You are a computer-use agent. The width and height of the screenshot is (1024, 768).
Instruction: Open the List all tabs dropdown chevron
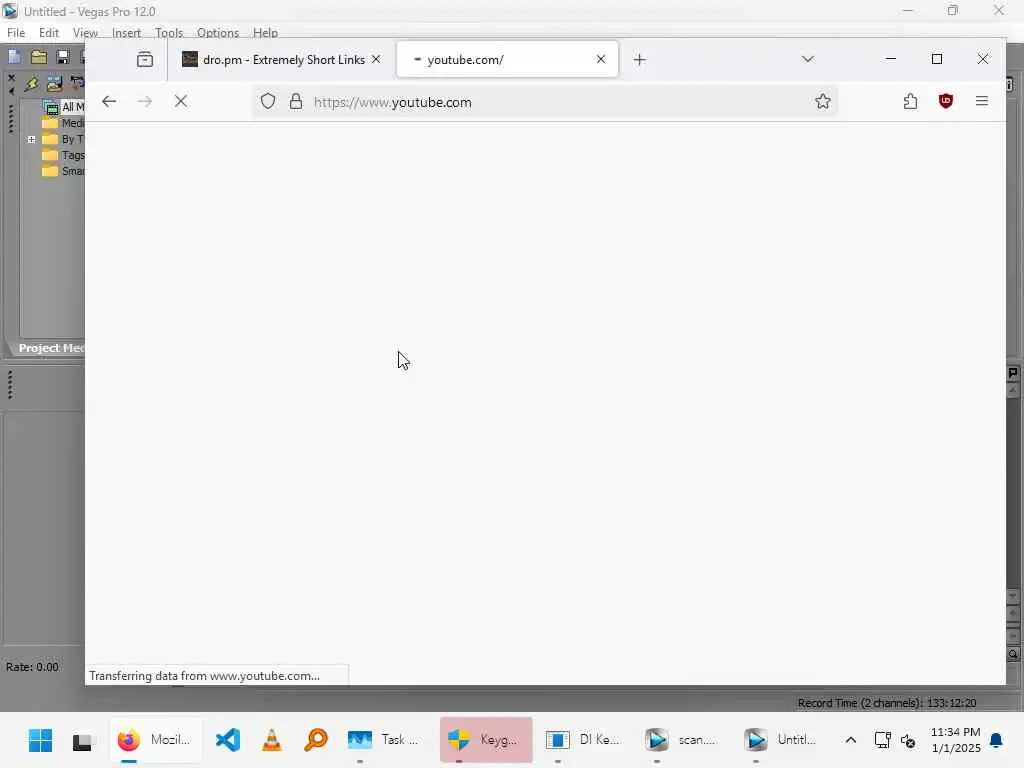coord(808,59)
